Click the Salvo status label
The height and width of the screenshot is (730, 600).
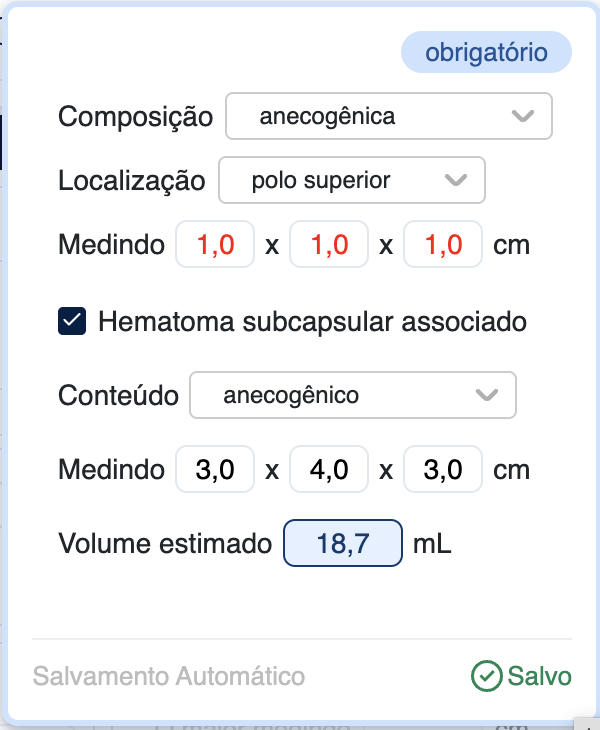tap(539, 676)
